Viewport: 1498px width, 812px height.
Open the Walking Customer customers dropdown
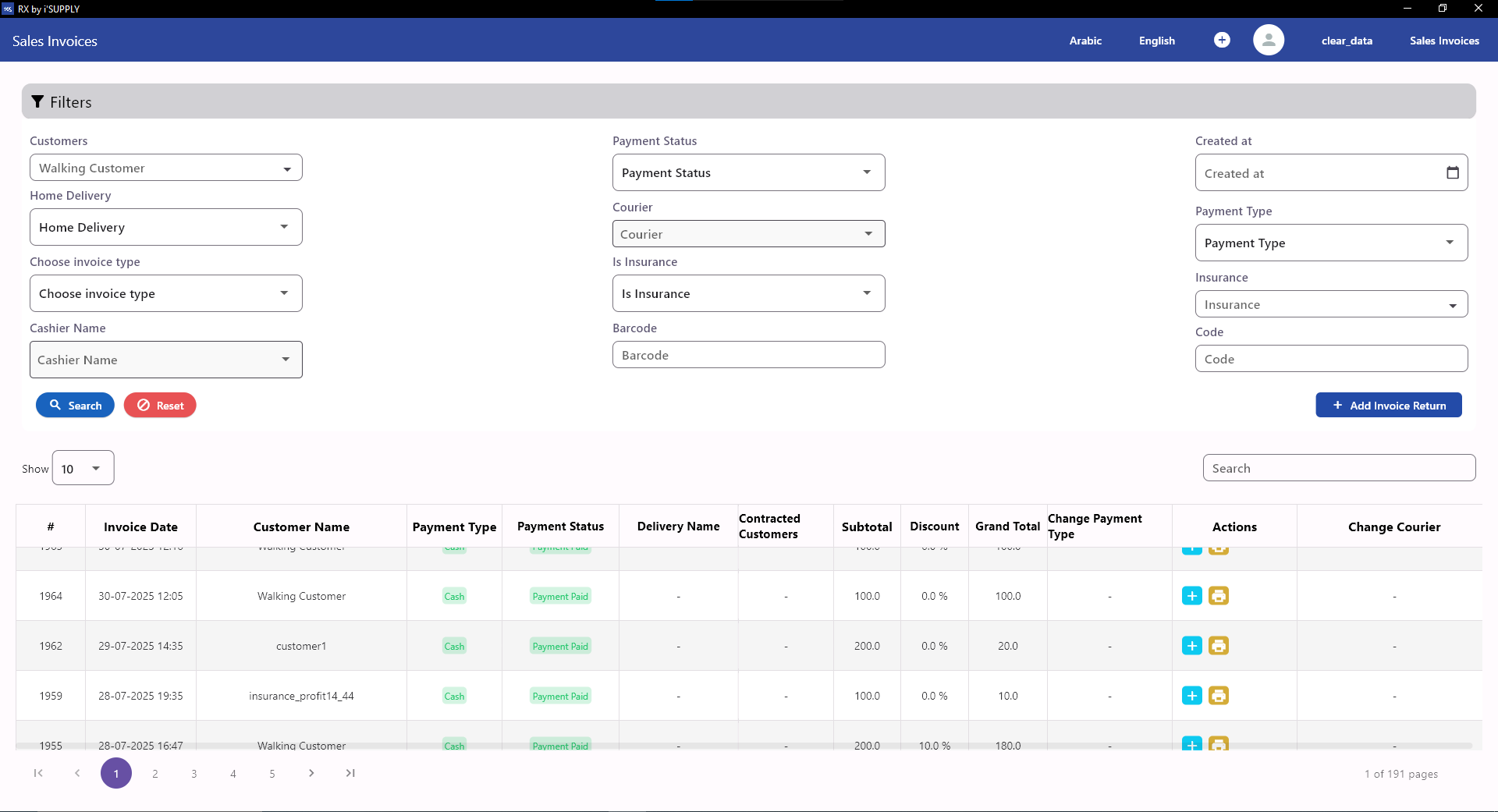[x=166, y=168]
